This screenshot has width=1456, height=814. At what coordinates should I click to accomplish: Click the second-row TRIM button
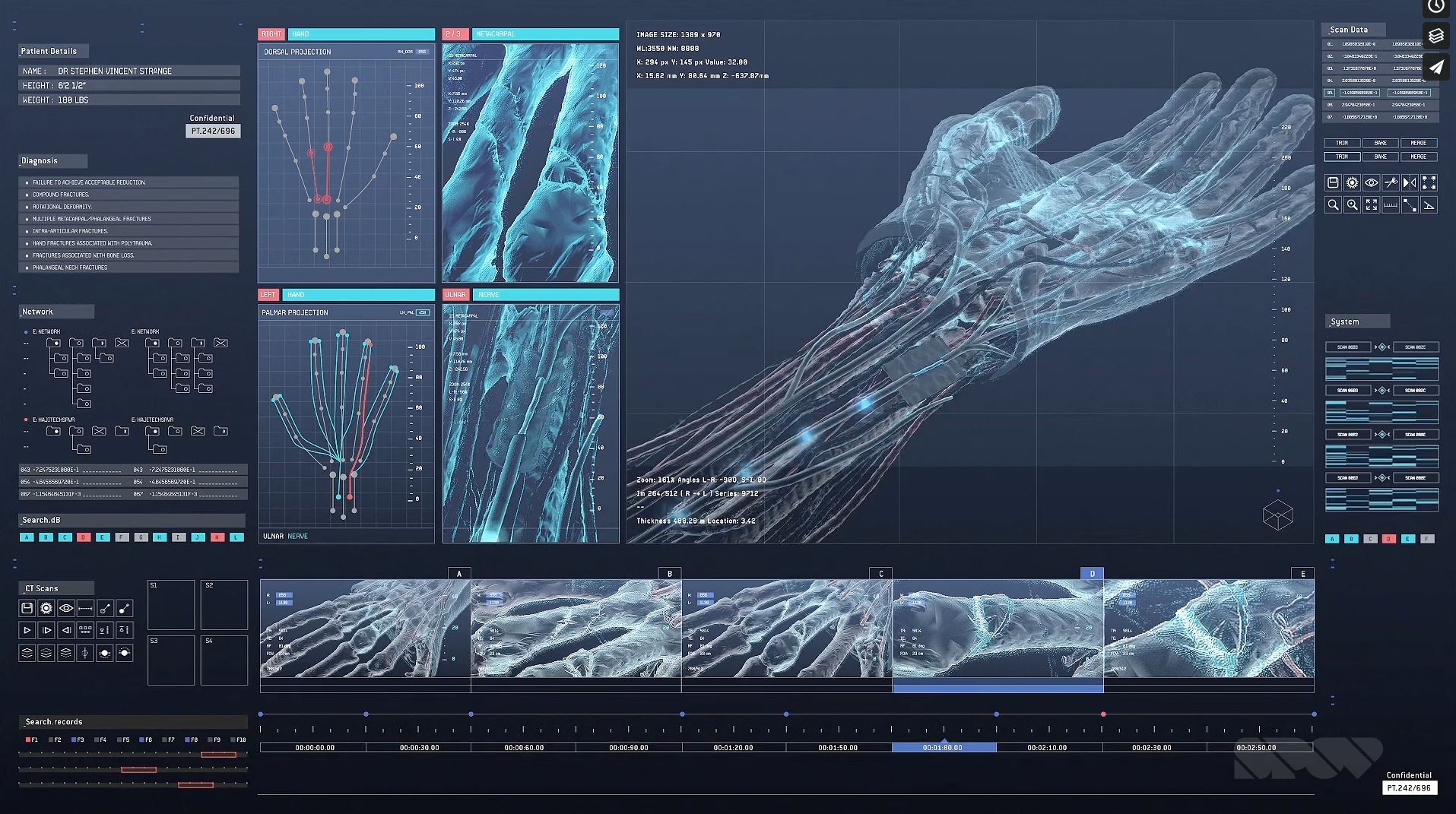pos(1342,157)
